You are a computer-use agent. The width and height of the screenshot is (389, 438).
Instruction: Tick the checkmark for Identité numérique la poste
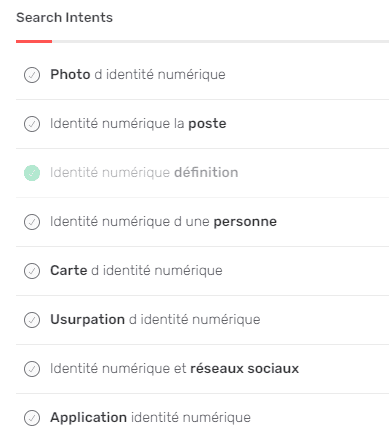32,124
